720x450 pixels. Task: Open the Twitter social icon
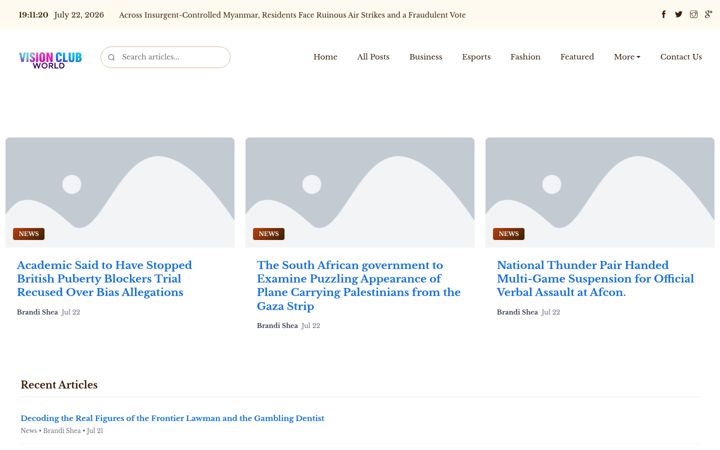[678, 14]
